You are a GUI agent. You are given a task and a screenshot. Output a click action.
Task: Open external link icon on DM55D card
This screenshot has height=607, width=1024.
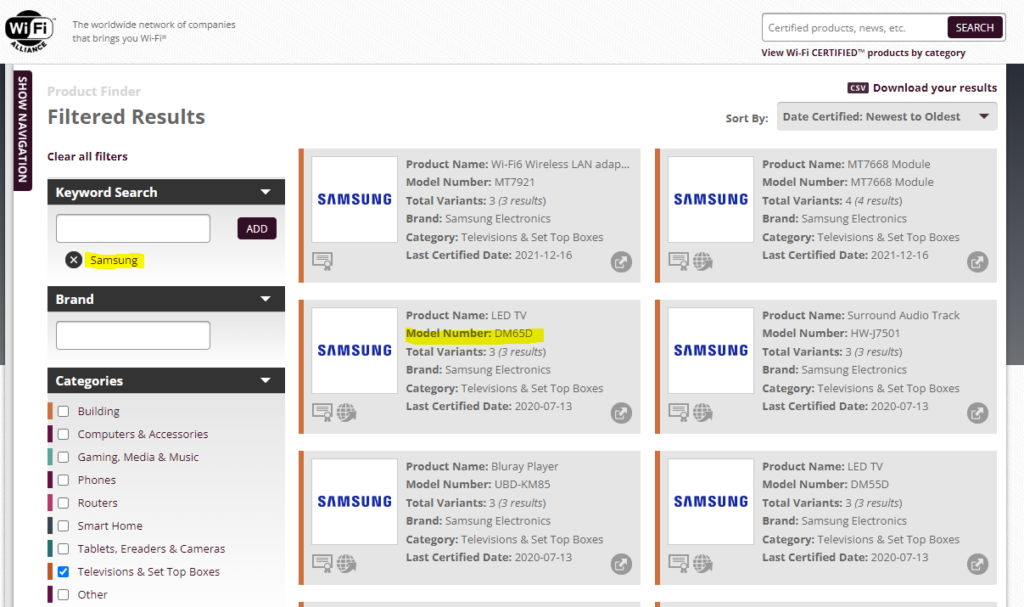pyautogui.click(x=977, y=564)
